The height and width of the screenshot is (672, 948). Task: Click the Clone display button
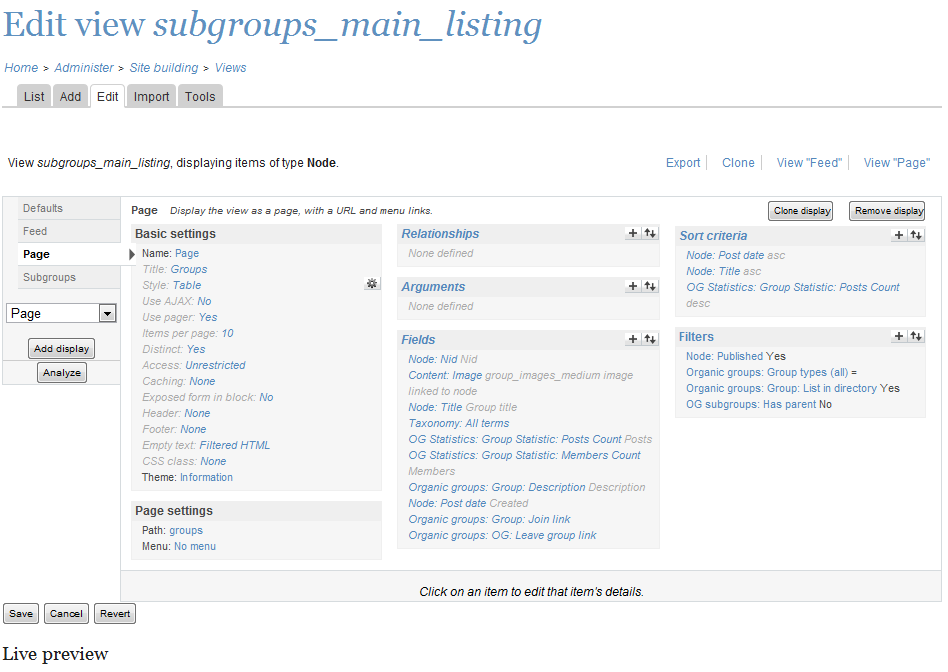point(801,211)
